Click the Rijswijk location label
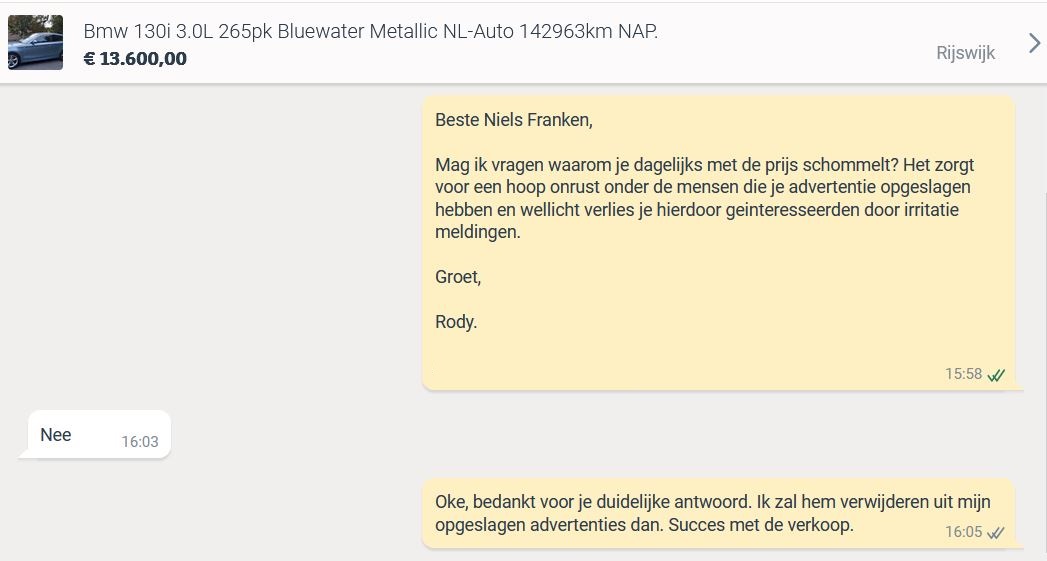The width and height of the screenshot is (1047, 561). click(x=966, y=53)
